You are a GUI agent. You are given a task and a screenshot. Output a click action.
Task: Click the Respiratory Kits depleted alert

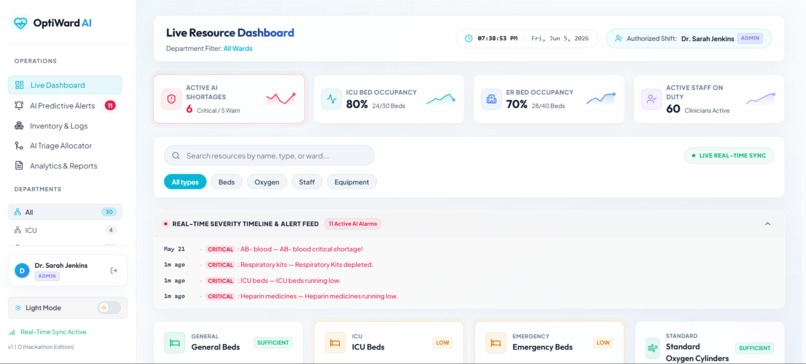(289, 265)
